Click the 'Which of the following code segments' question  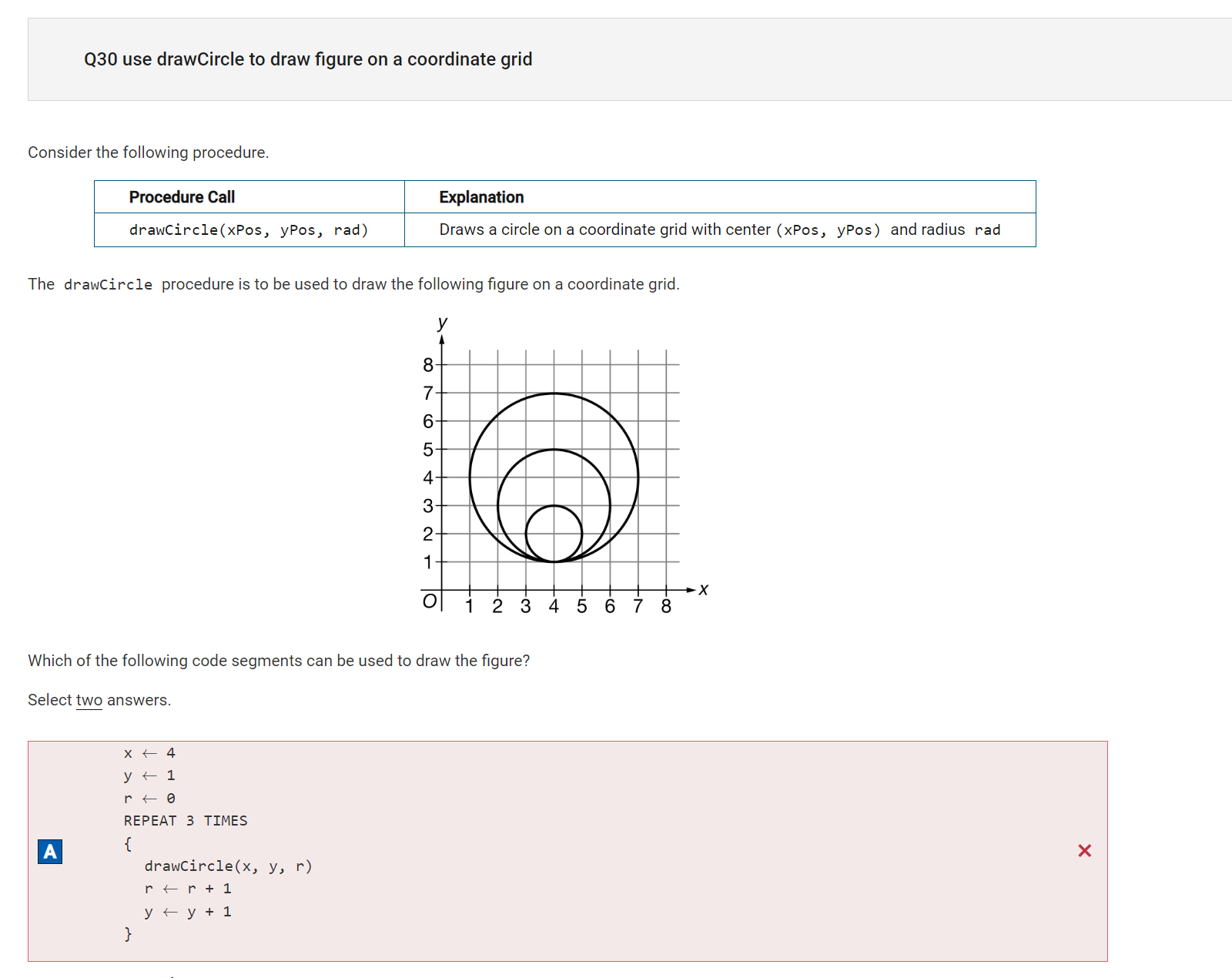(279, 661)
